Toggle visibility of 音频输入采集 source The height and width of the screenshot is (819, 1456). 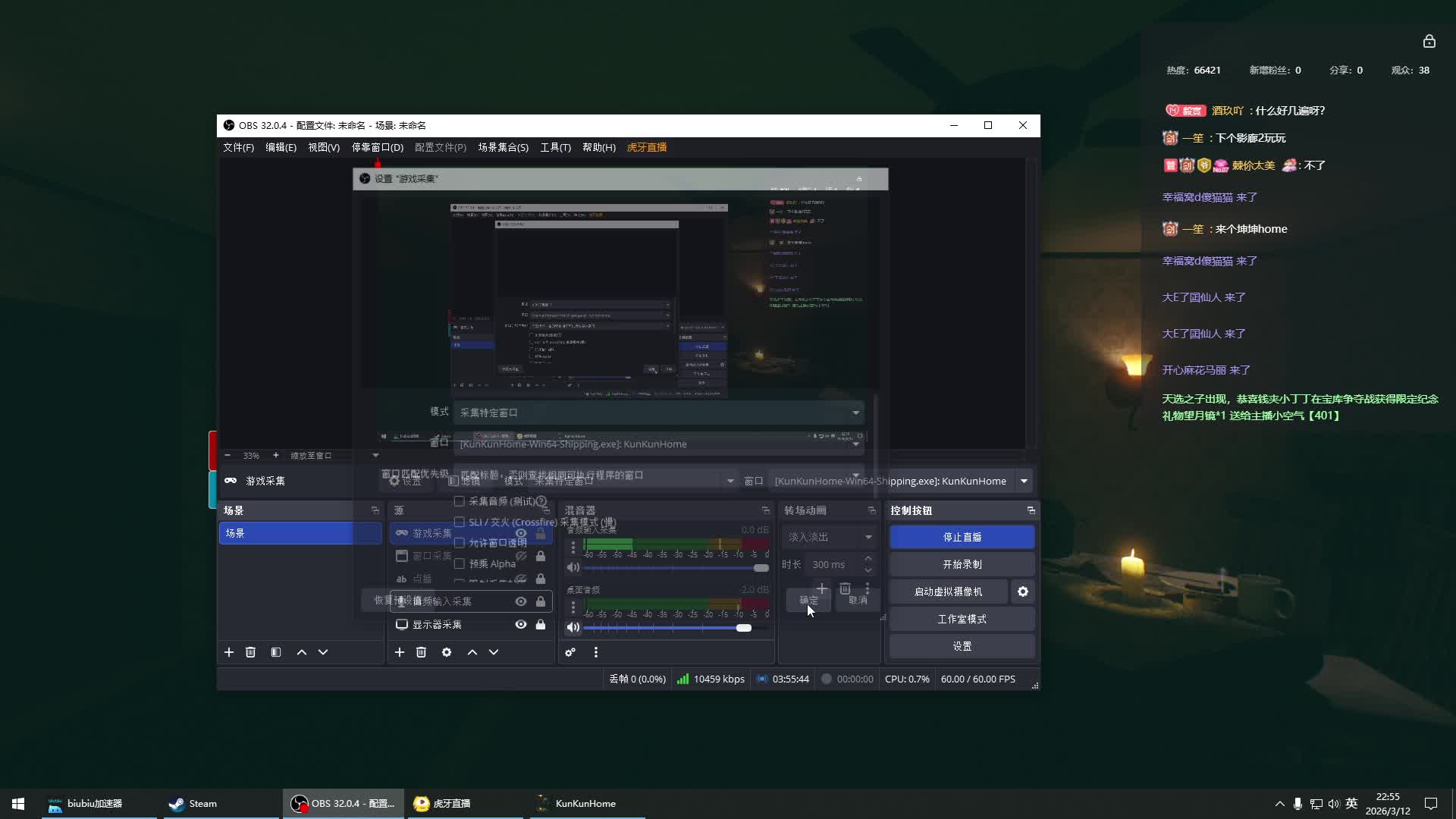[x=521, y=601]
